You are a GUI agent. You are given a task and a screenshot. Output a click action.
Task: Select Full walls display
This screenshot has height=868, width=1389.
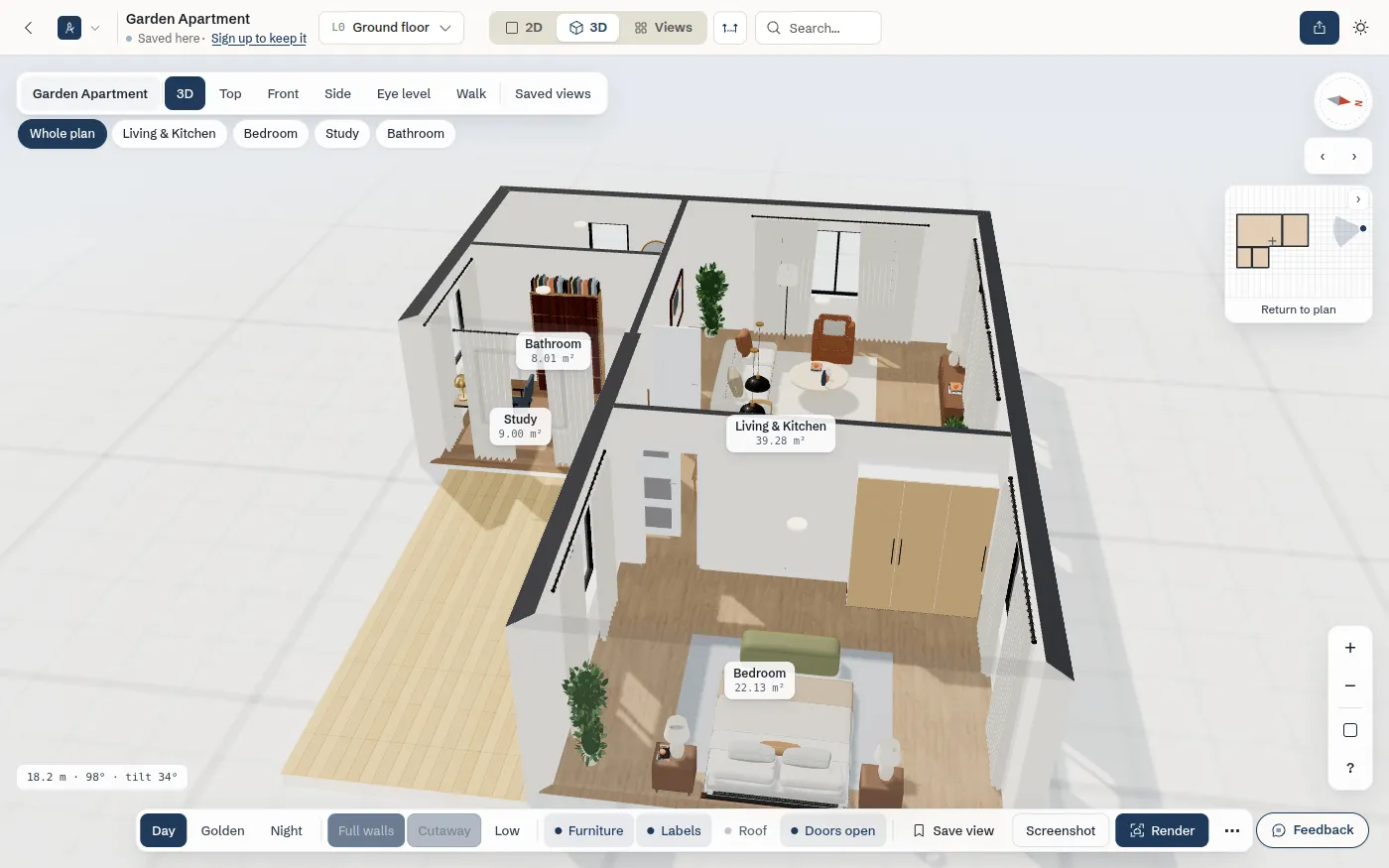pos(366,831)
